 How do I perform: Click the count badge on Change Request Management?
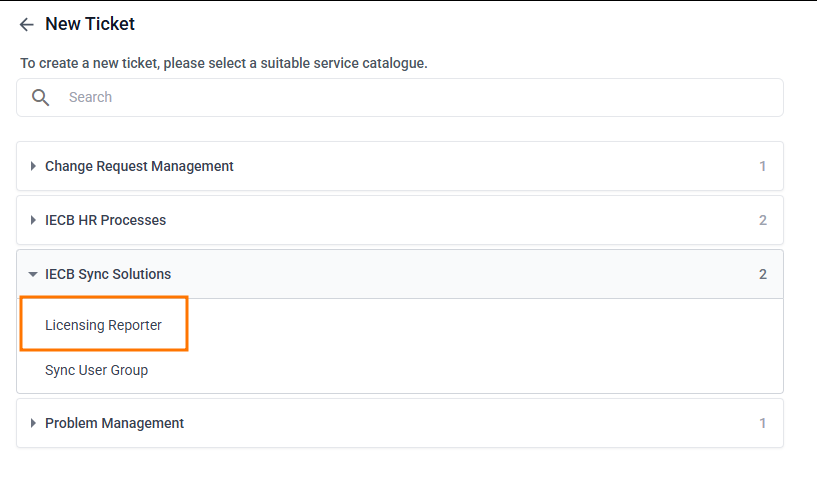(763, 166)
